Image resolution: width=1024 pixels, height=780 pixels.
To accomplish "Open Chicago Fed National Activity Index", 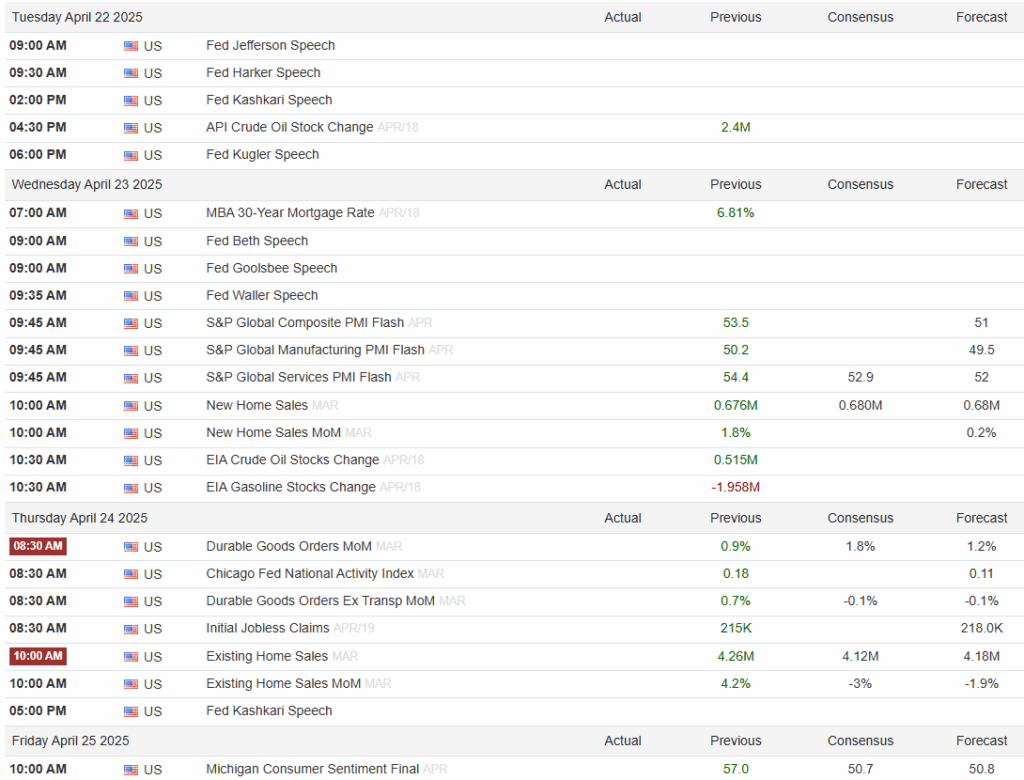I will pyautogui.click(x=310, y=574).
